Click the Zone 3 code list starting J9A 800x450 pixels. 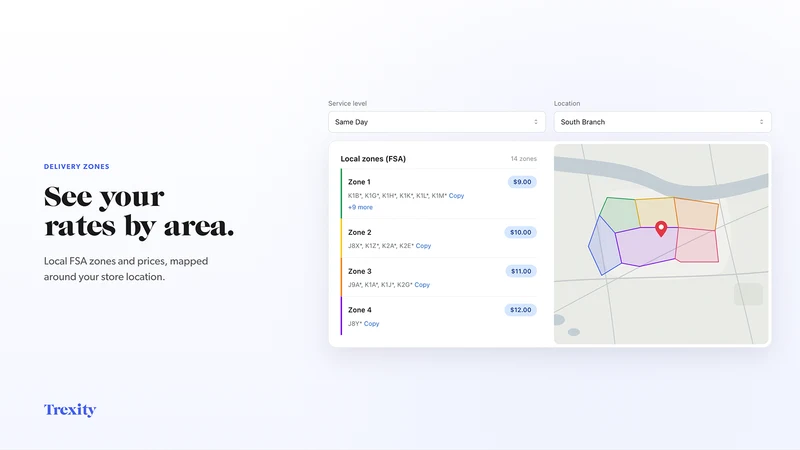[380, 285]
